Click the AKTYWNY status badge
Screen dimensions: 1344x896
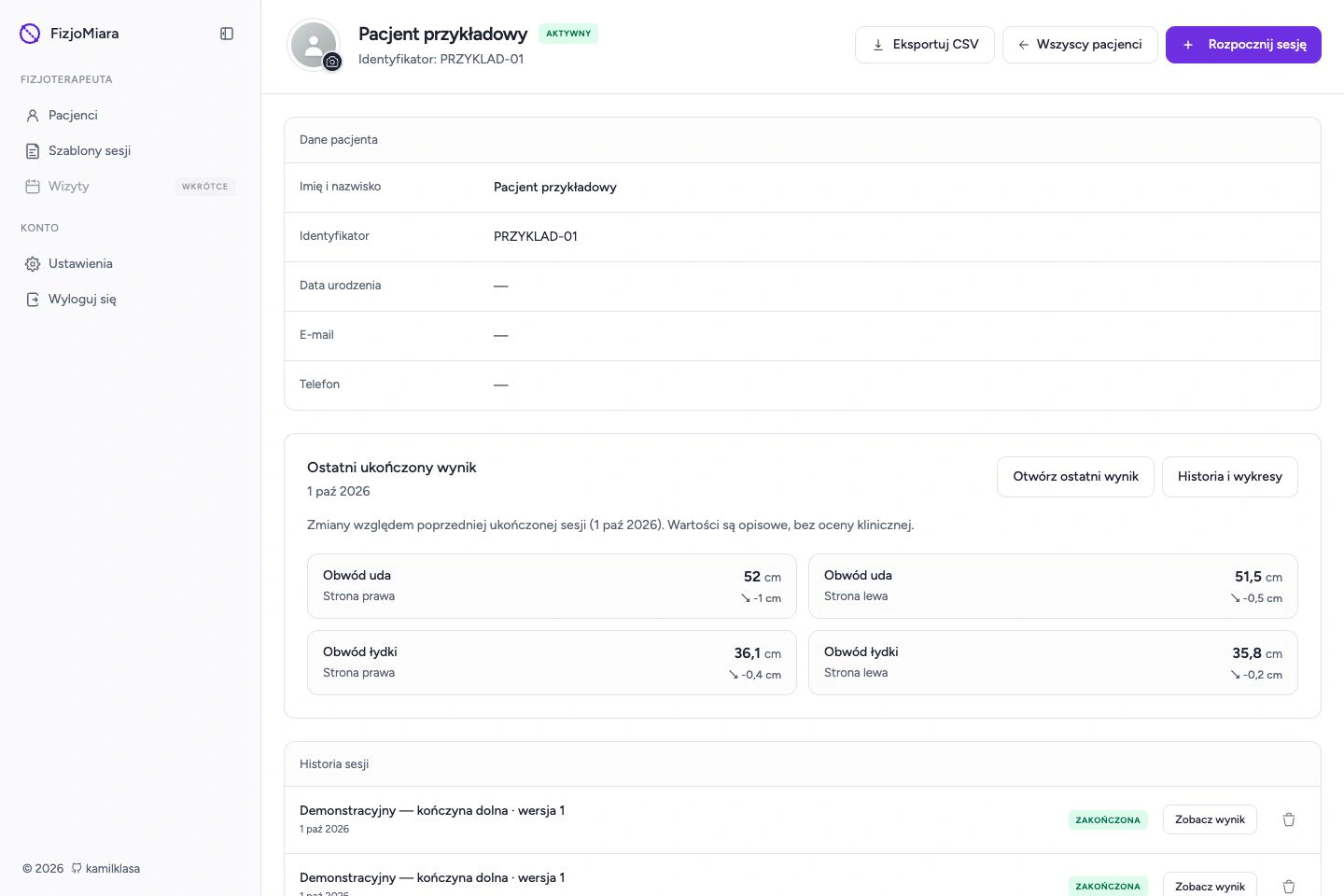pos(568,34)
